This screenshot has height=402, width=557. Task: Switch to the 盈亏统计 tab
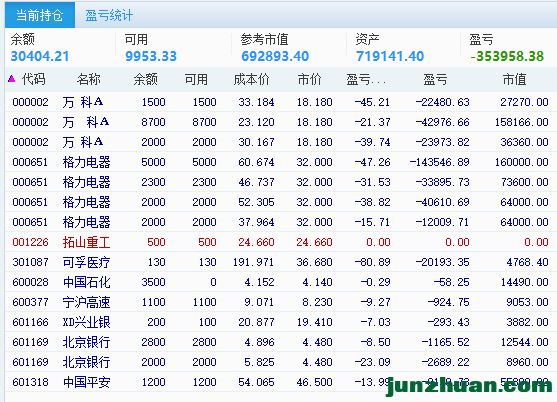[x=109, y=15]
